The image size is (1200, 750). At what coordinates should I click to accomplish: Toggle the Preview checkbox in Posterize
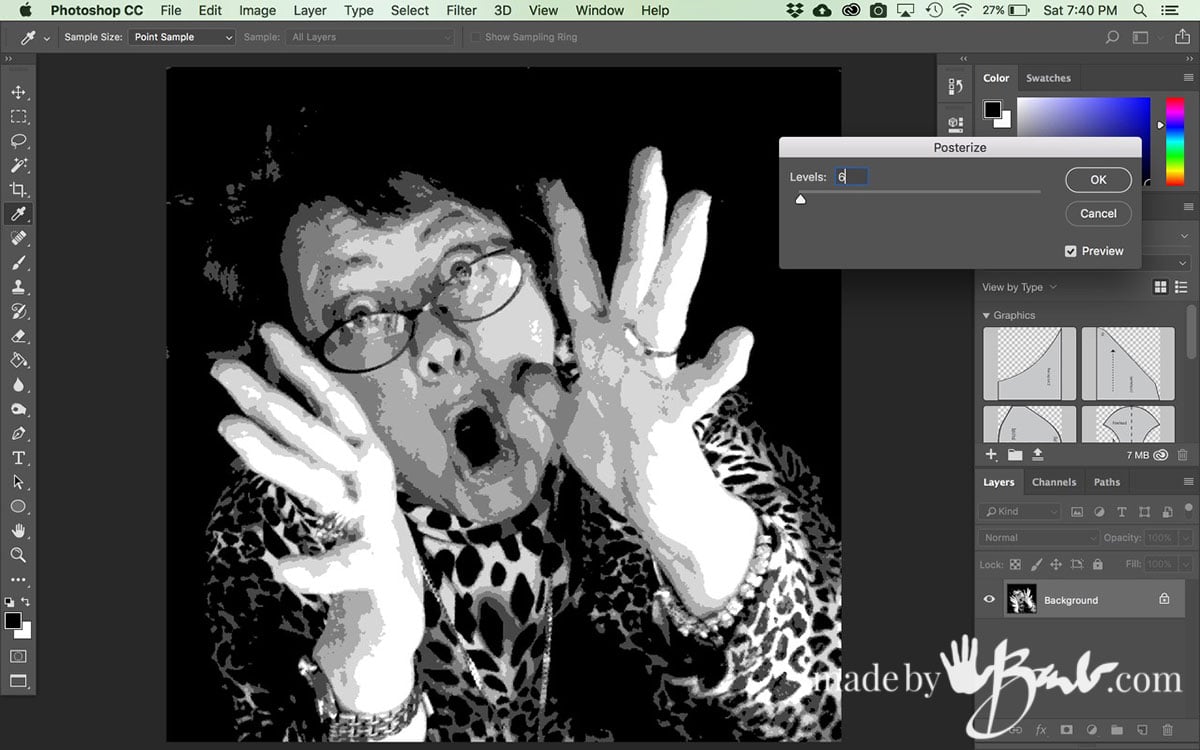(1071, 251)
